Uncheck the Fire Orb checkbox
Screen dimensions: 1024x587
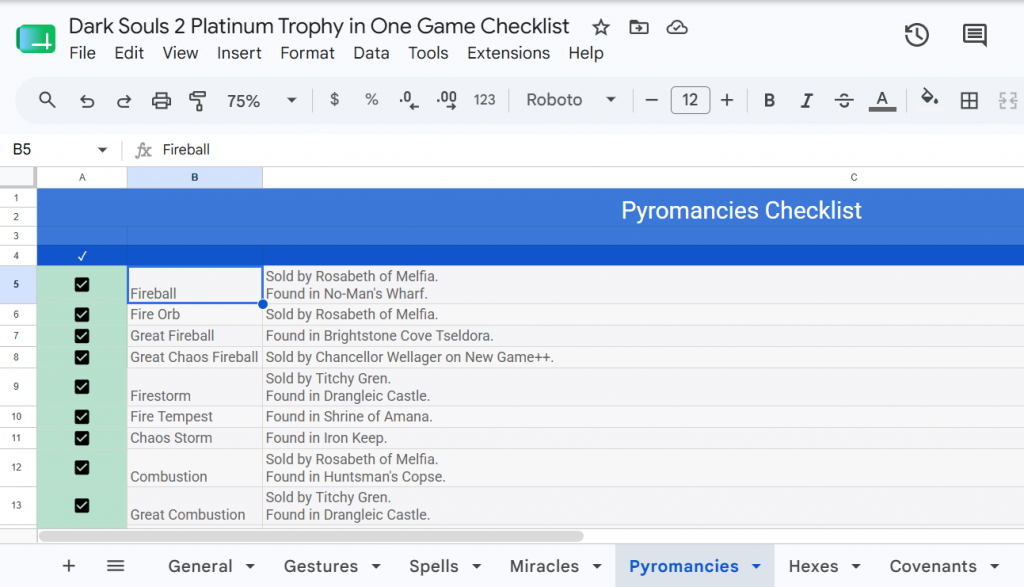(x=82, y=315)
